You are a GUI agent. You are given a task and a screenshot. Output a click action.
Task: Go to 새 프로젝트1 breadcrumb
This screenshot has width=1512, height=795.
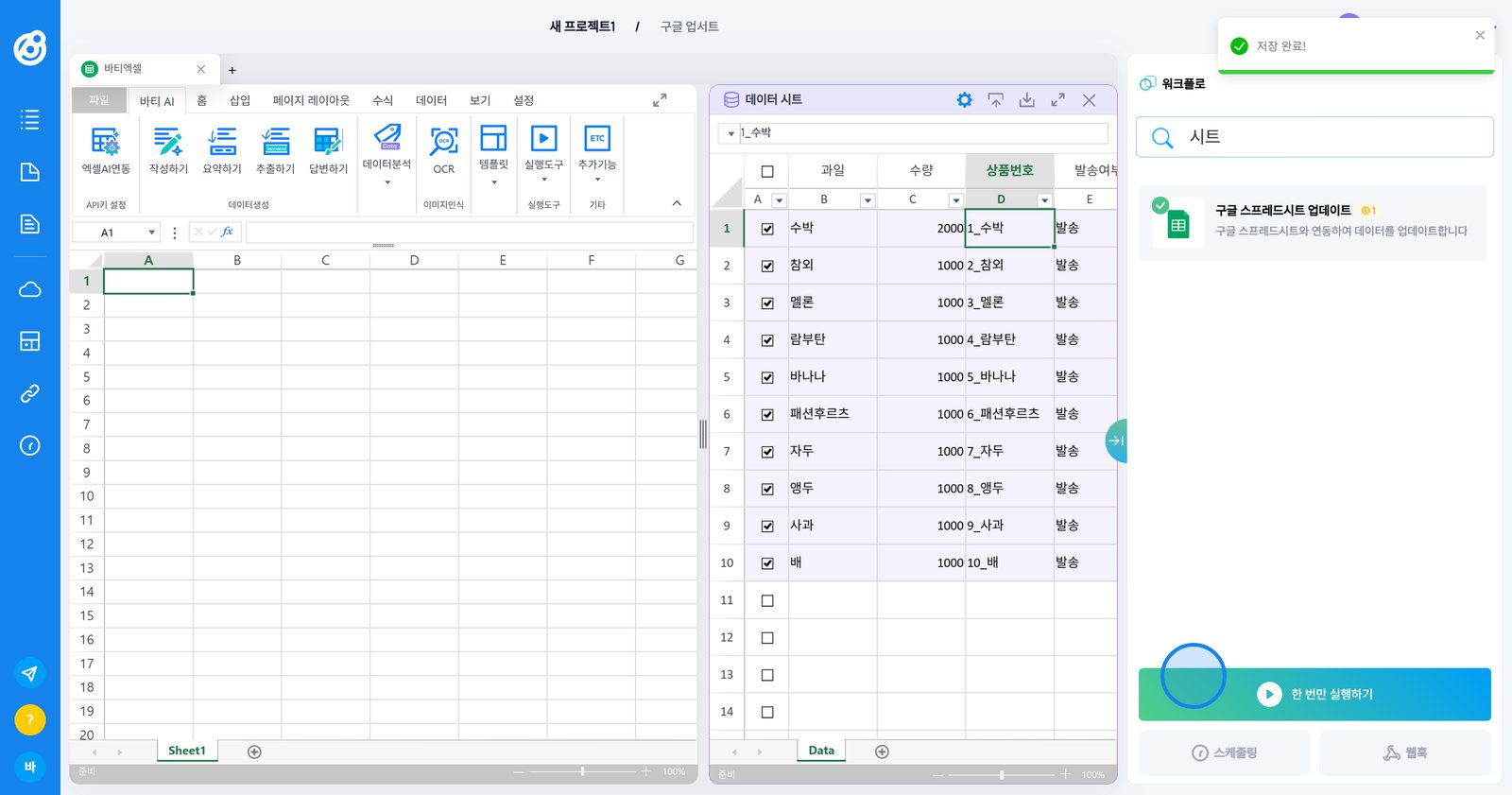click(x=582, y=26)
